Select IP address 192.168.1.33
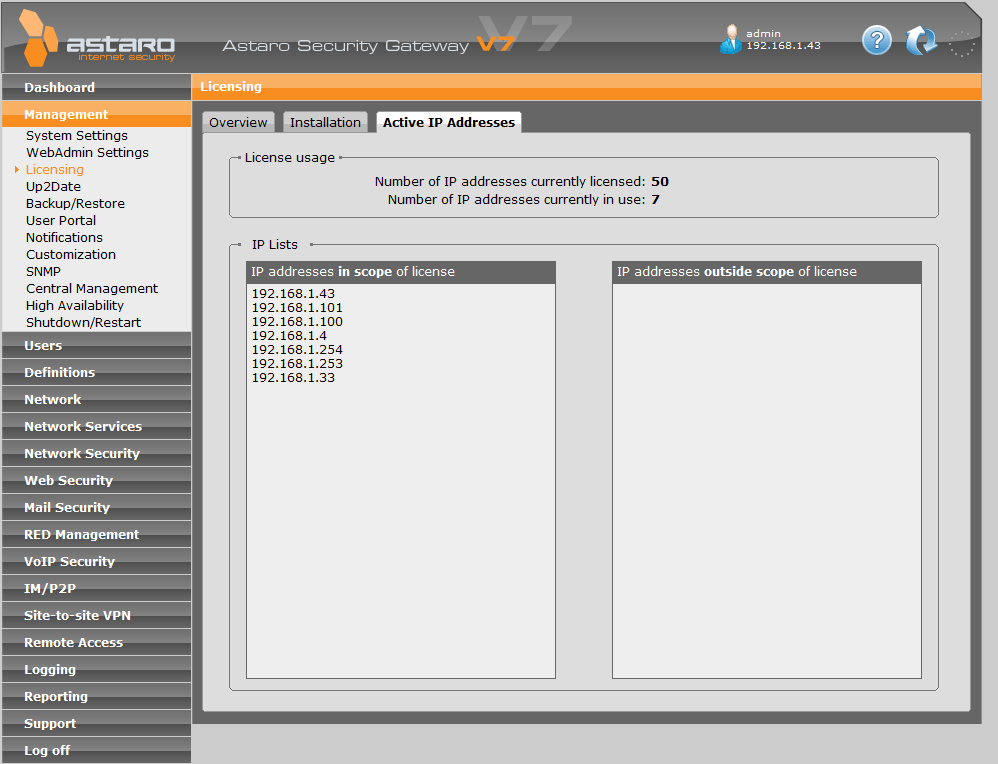The height and width of the screenshot is (764, 998). 293,378
